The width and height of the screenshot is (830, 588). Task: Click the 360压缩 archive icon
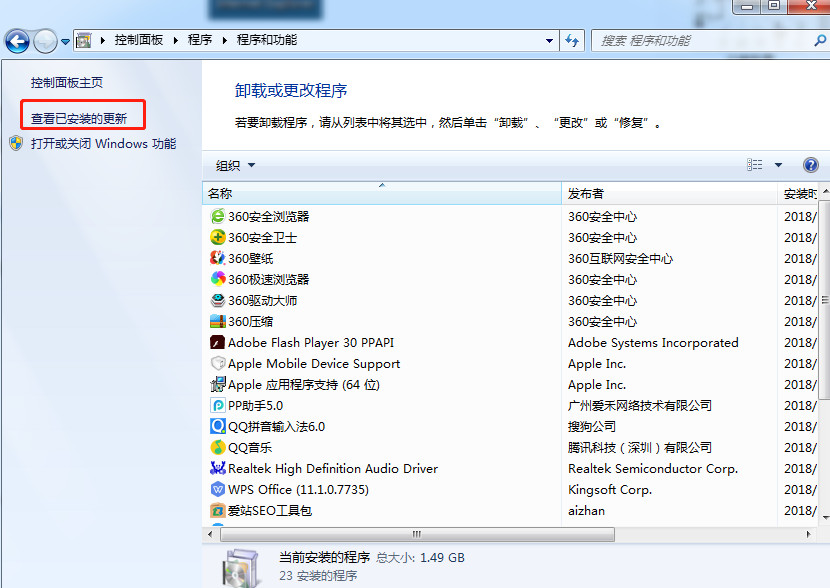[218, 321]
